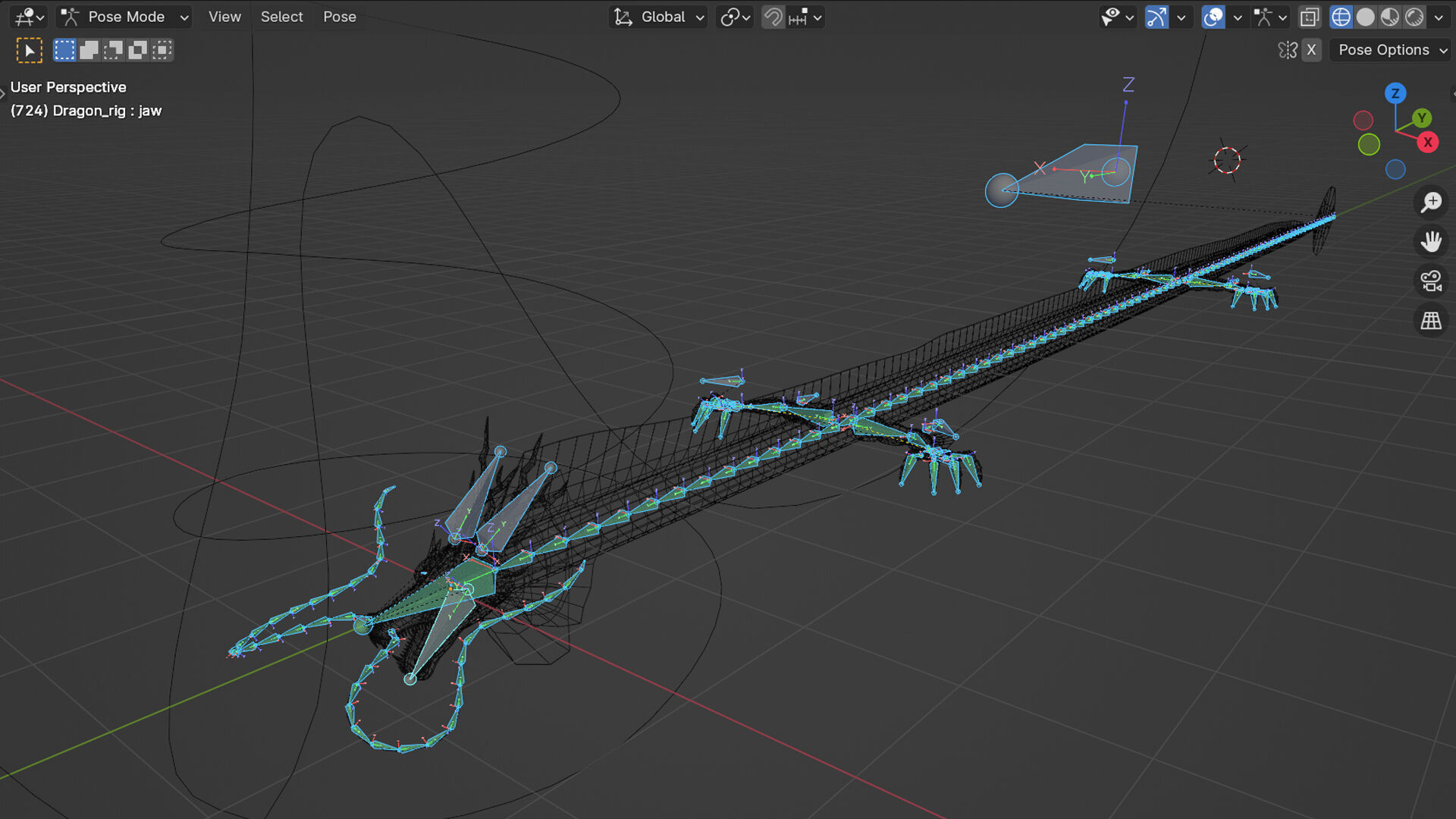Toggle the snapping magnet icon
Screen dimensions: 1456x819
click(x=773, y=17)
